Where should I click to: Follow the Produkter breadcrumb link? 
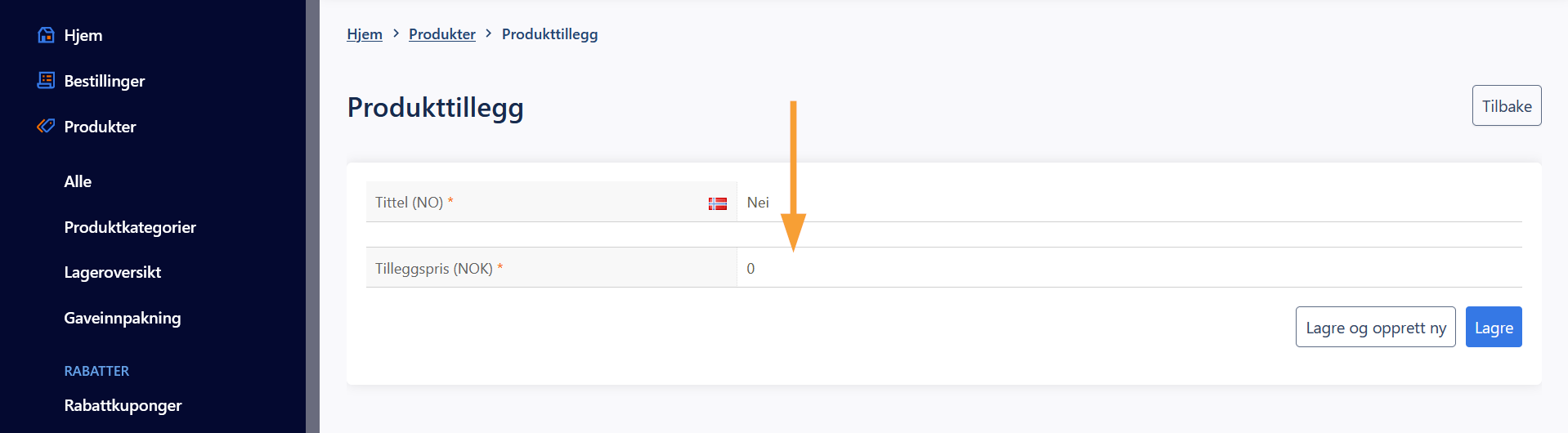coord(442,34)
